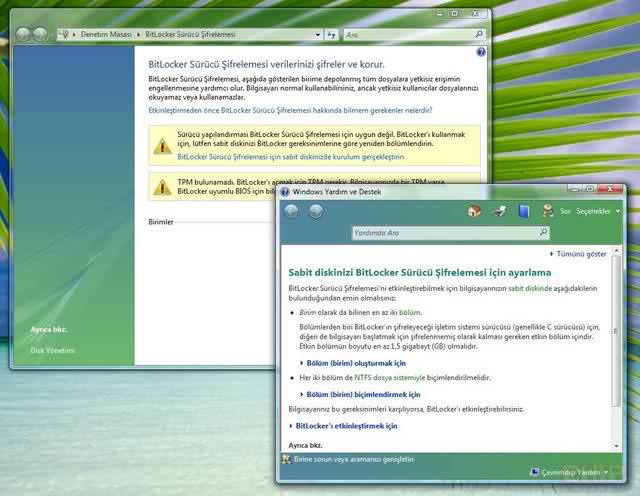Click BitLocker Sürücü Şifrelemesi breadcrumb
Screen dimensions: 640x496
190,35
